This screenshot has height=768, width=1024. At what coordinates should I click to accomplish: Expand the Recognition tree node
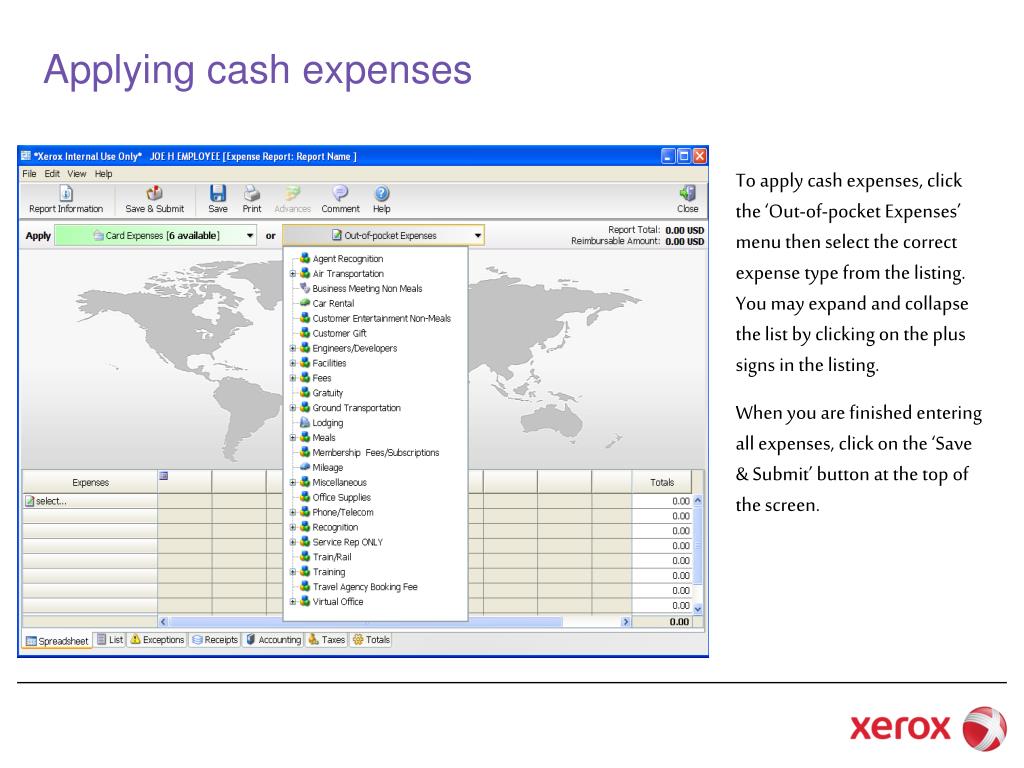pos(293,528)
